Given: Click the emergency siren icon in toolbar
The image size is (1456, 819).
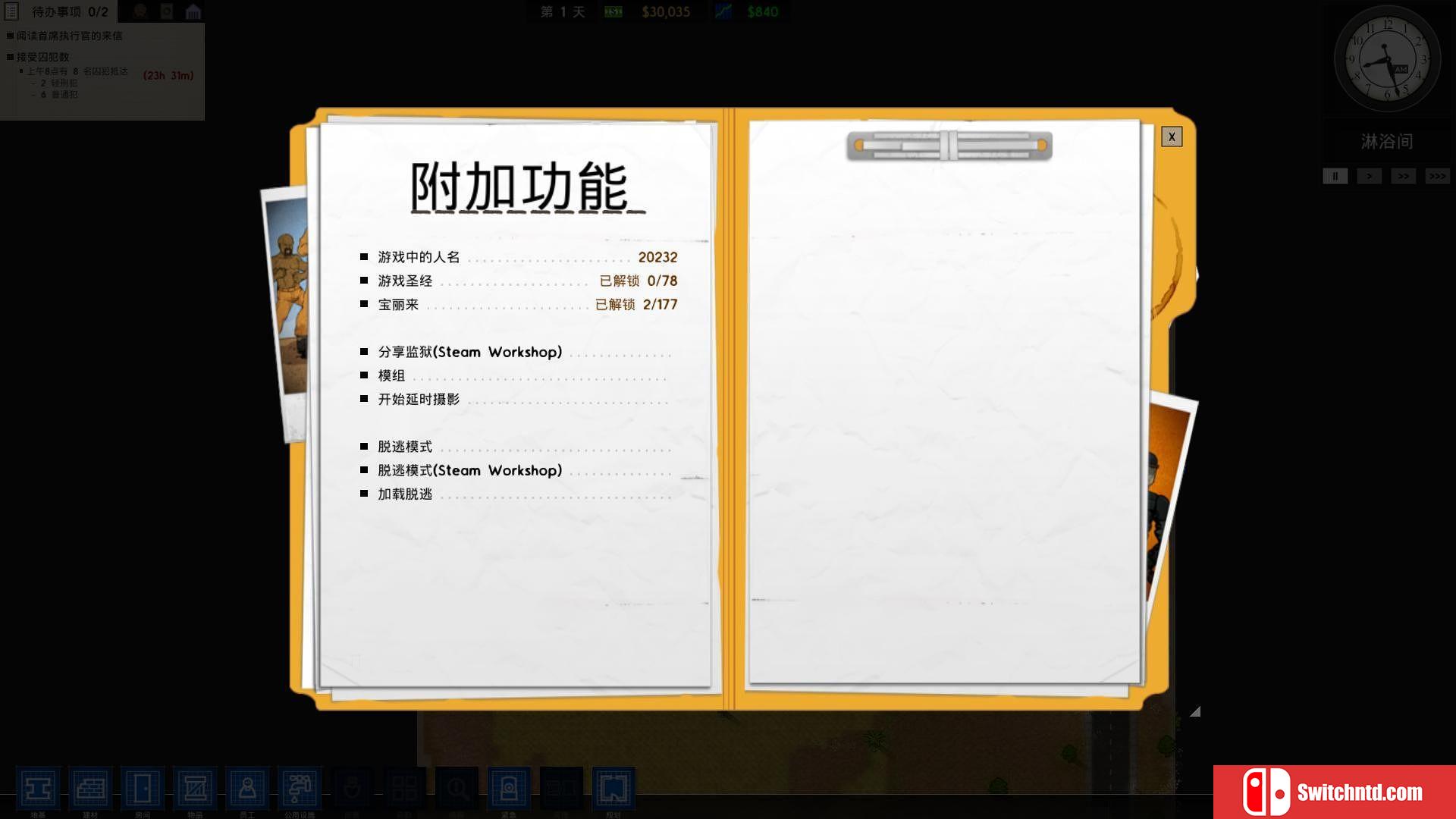Looking at the screenshot, I should (x=509, y=789).
